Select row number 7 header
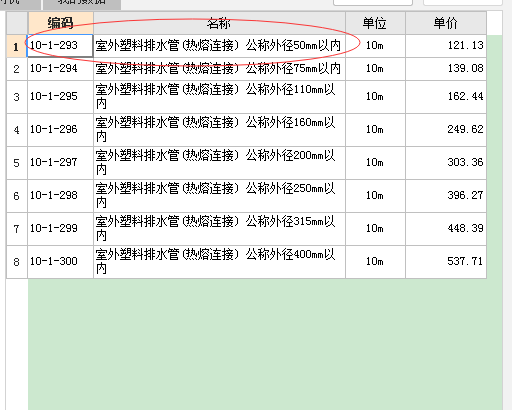Image resolution: width=512 pixels, height=410 pixels. (x=17, y=229)
